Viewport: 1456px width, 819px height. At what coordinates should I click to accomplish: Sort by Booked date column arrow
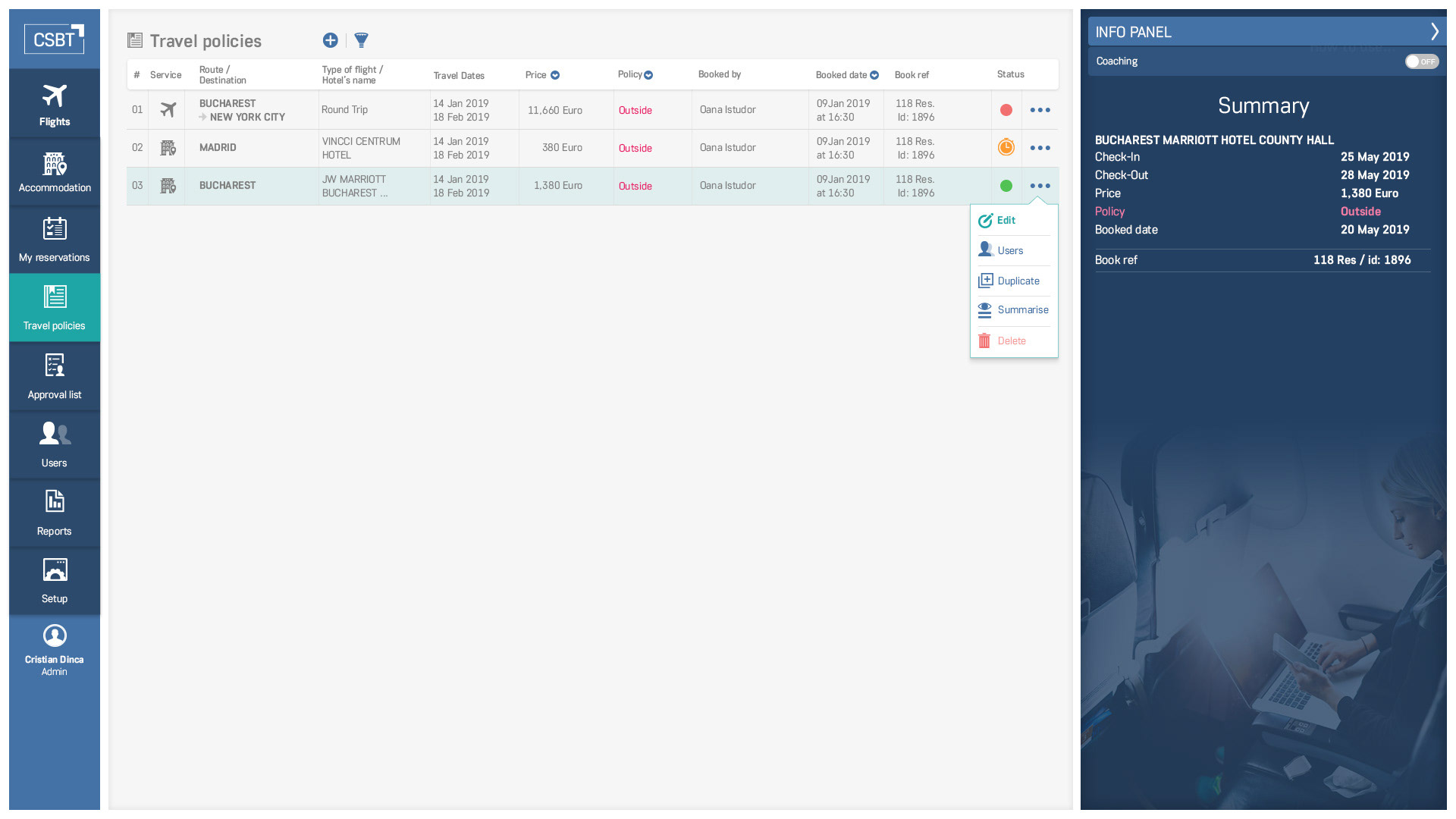[x=874, y=75]
